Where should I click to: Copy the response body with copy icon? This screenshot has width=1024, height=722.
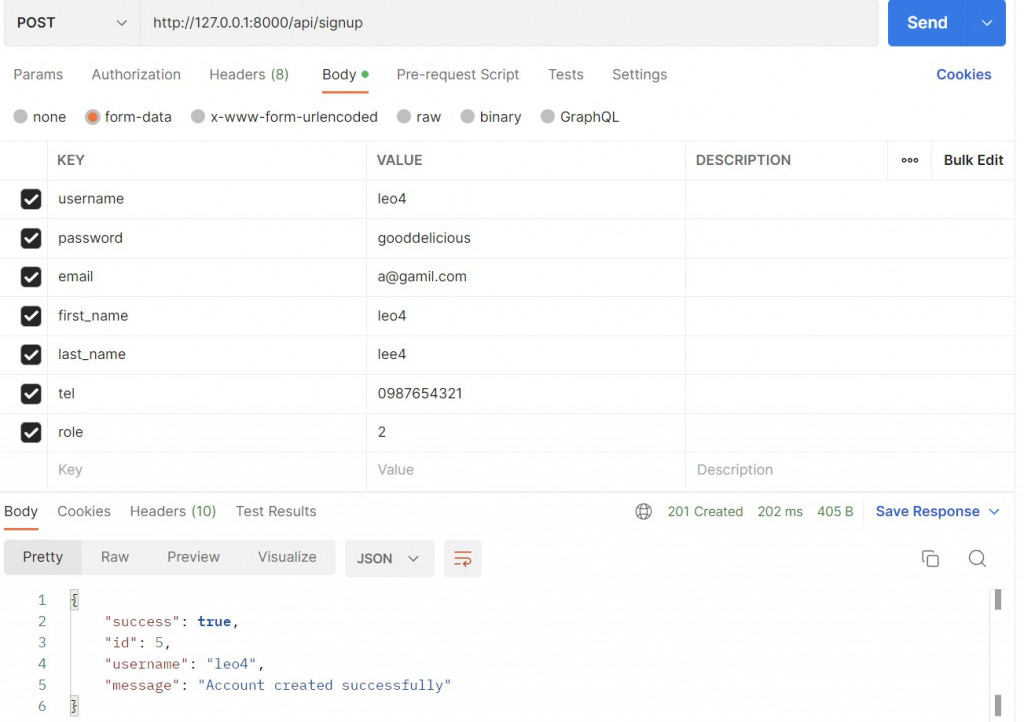[930, 559]
